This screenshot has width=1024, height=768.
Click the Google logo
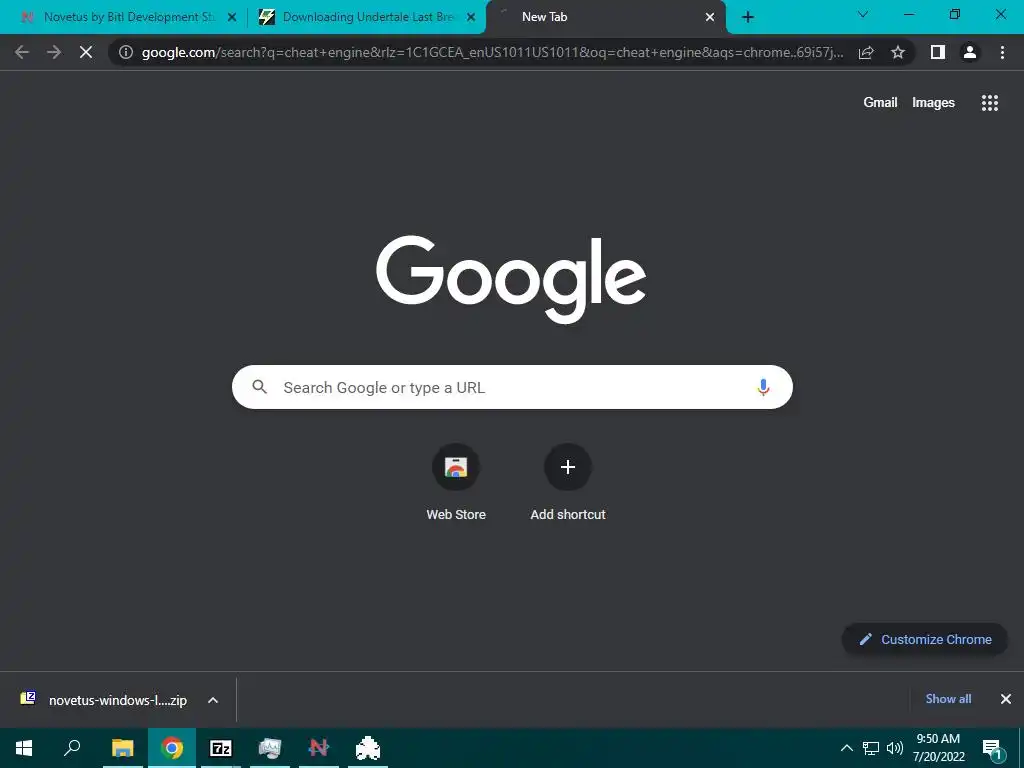click(x=511, y=280)
